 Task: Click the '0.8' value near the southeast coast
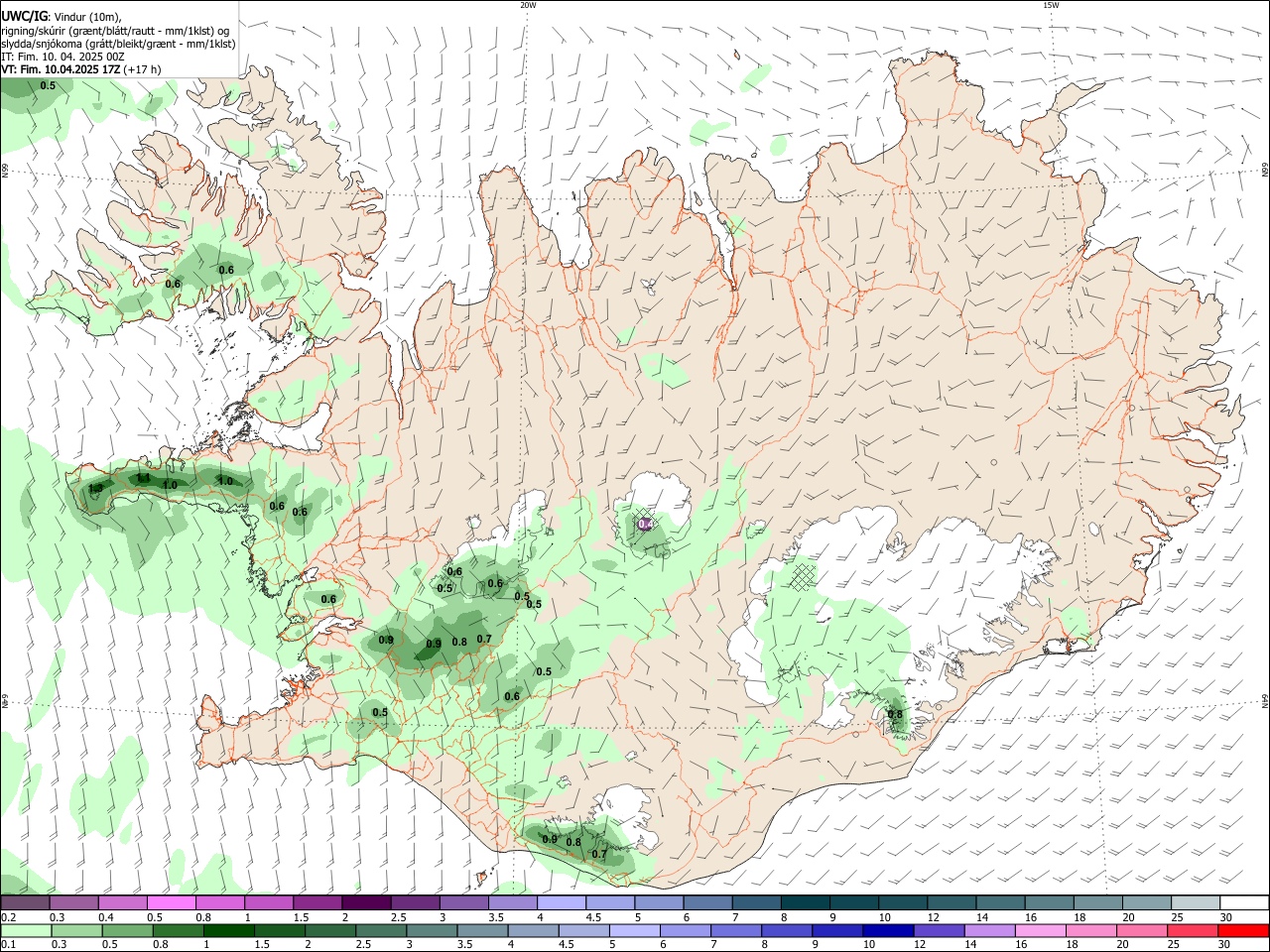pyautogui.click(x=895, y=714)
